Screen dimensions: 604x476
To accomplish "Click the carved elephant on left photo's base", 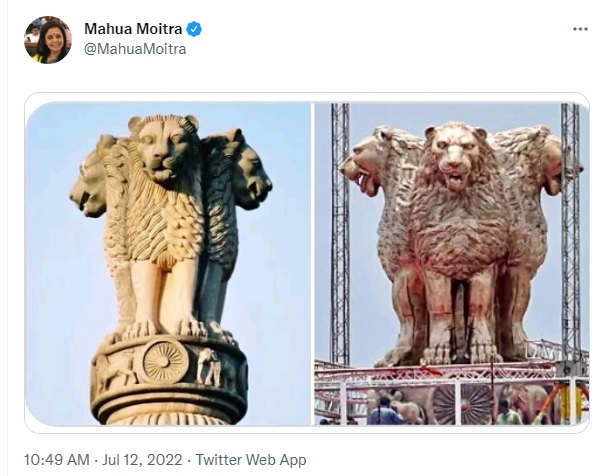I will pos(209,367).
